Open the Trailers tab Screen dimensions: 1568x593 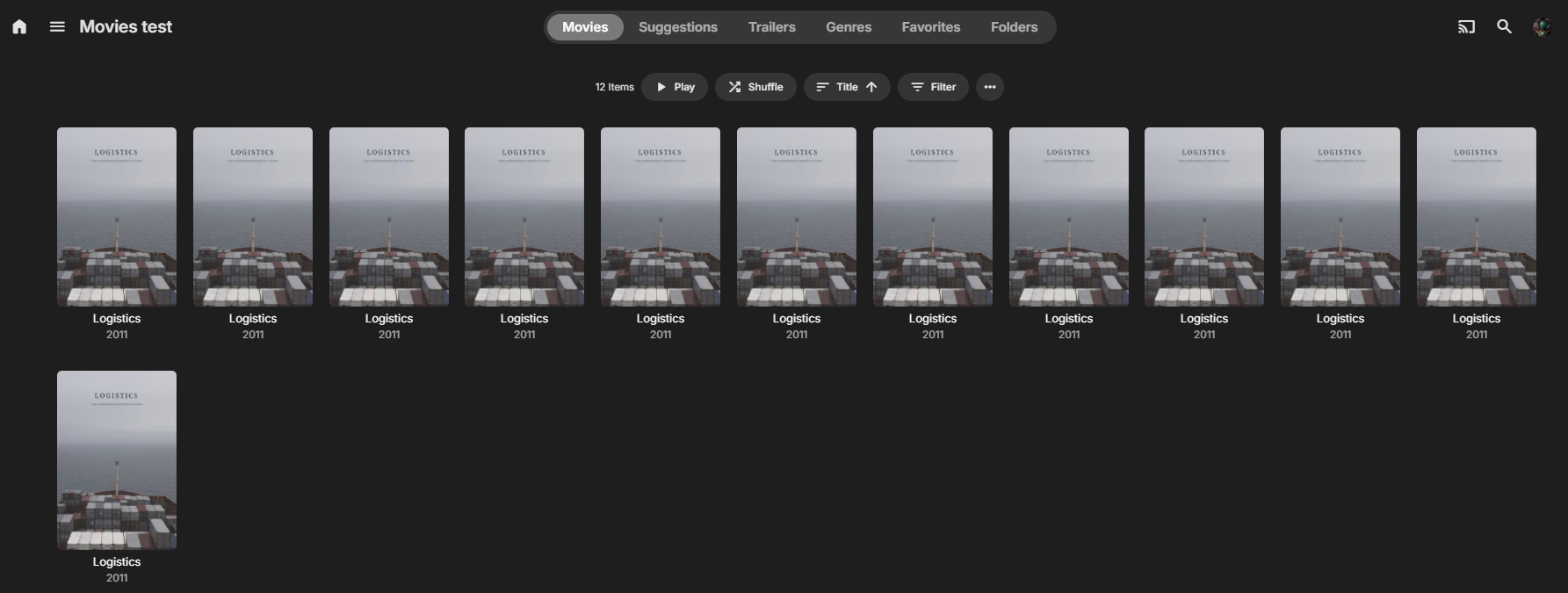[x=772, y=27]
